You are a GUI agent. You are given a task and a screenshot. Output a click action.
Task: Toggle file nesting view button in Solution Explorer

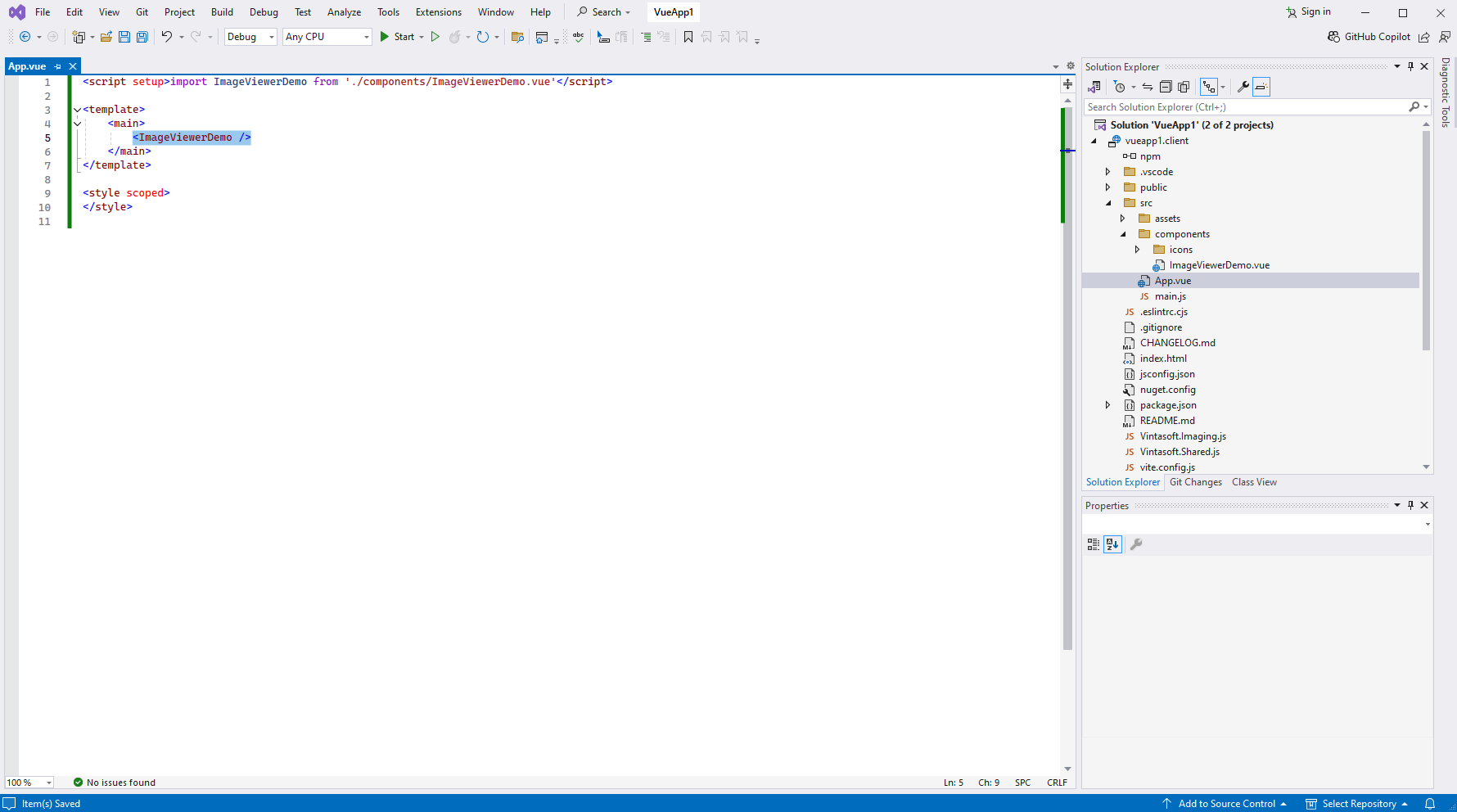(1209, 87)
